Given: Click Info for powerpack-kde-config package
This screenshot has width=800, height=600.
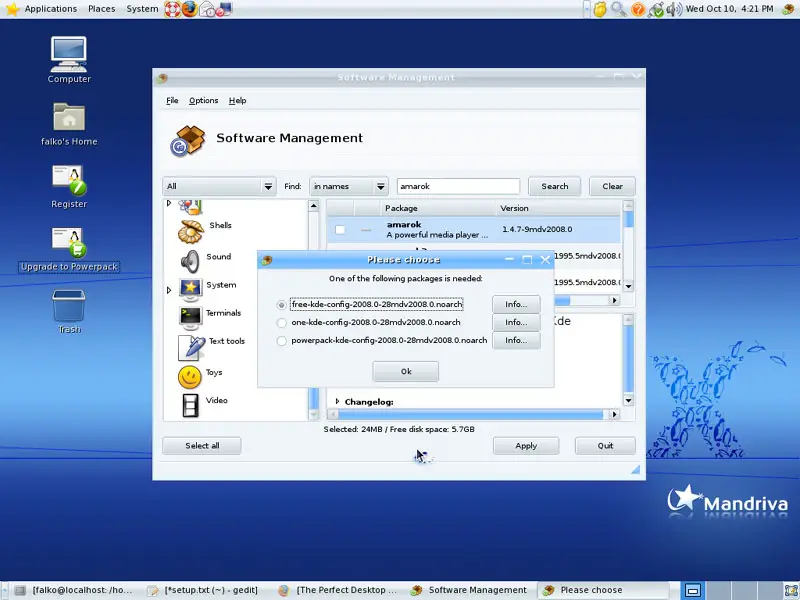Looking at the screenshot, I should point(516,340).
